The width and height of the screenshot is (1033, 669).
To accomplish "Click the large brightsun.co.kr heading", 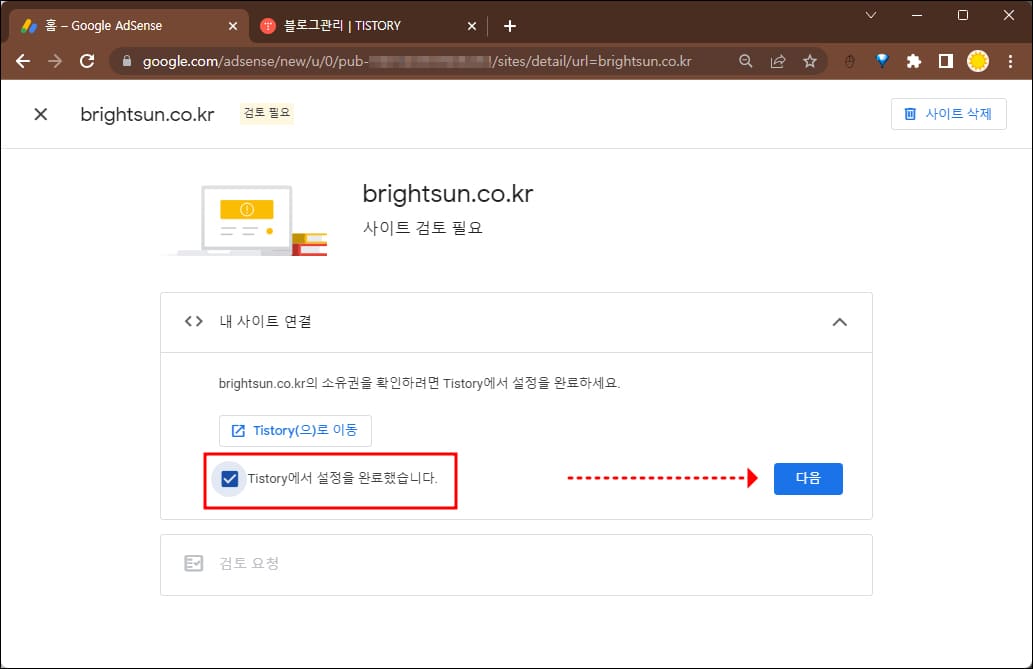I will (448, 194).
